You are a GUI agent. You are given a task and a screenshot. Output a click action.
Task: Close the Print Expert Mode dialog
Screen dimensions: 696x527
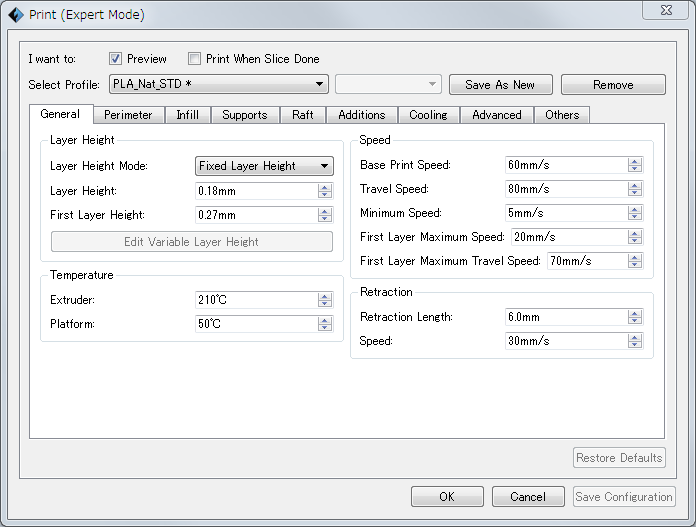(666, 10)
